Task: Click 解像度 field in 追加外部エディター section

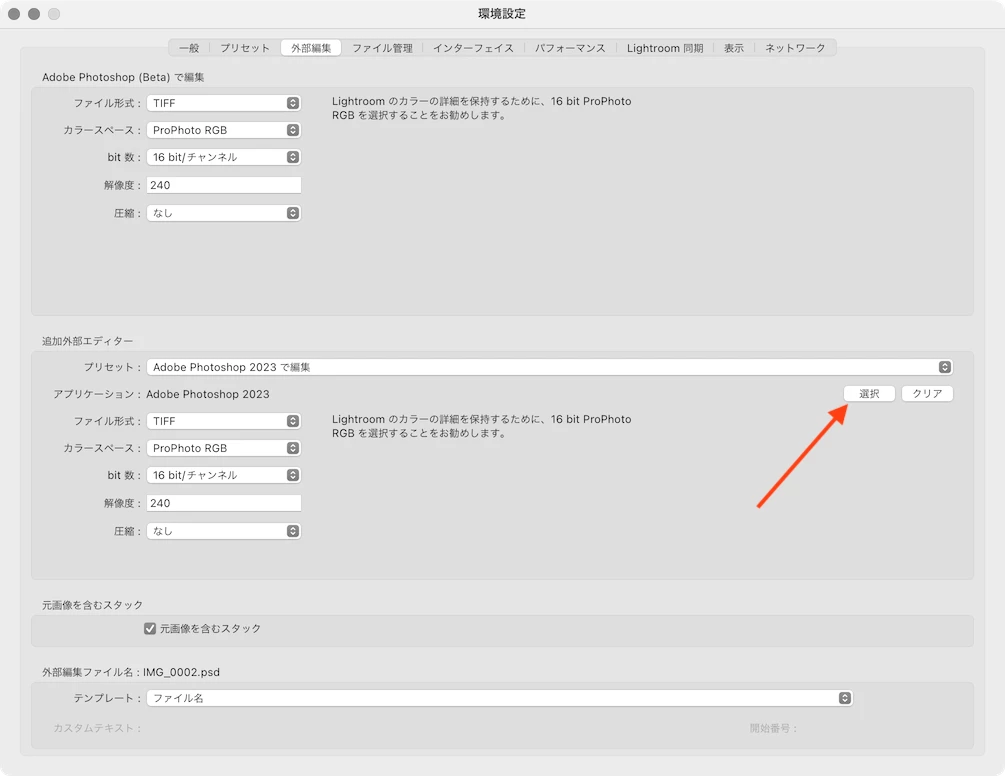Action: (224, 503)
